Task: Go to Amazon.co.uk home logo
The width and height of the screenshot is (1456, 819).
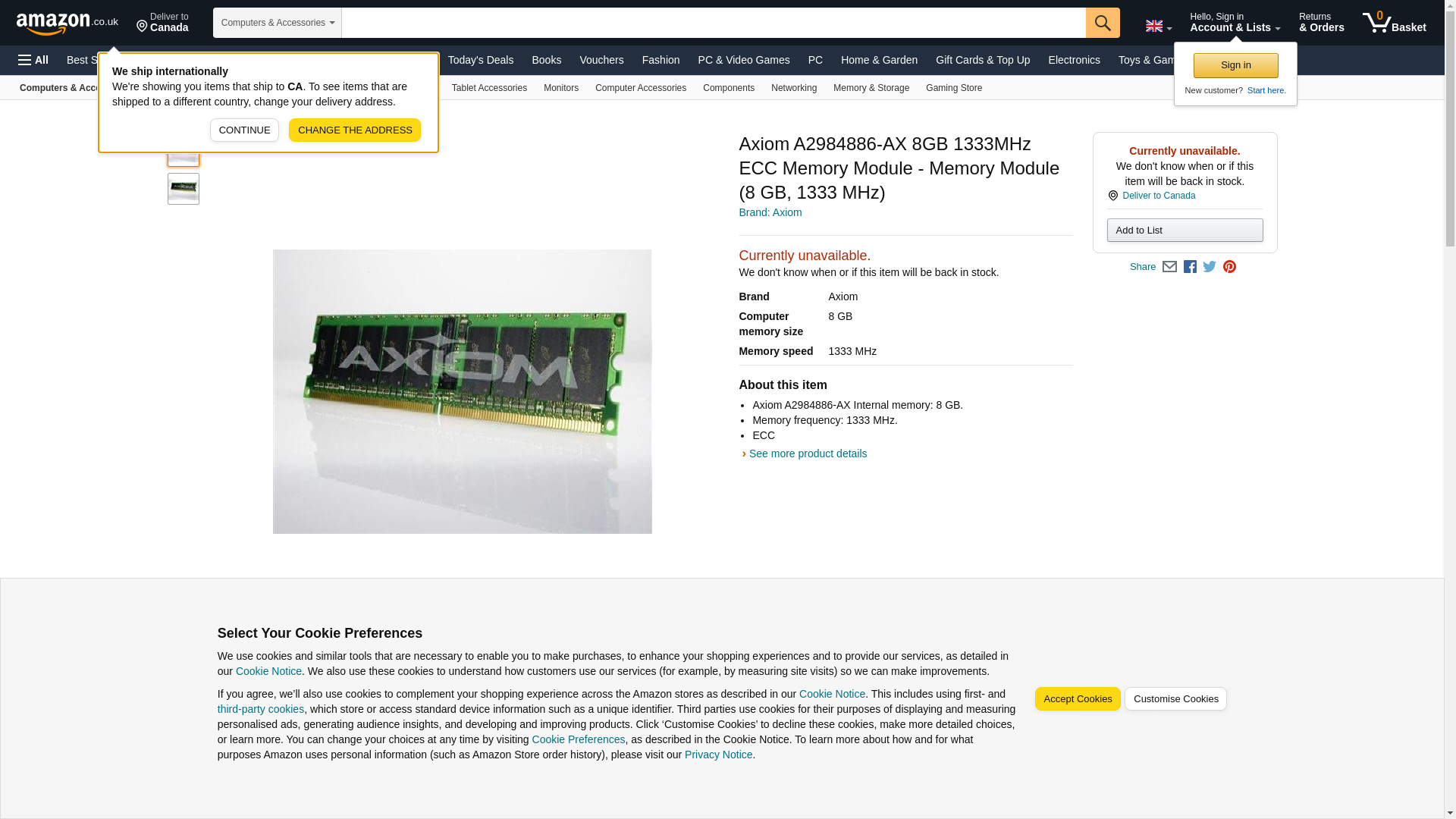Action: pos(67,23)
